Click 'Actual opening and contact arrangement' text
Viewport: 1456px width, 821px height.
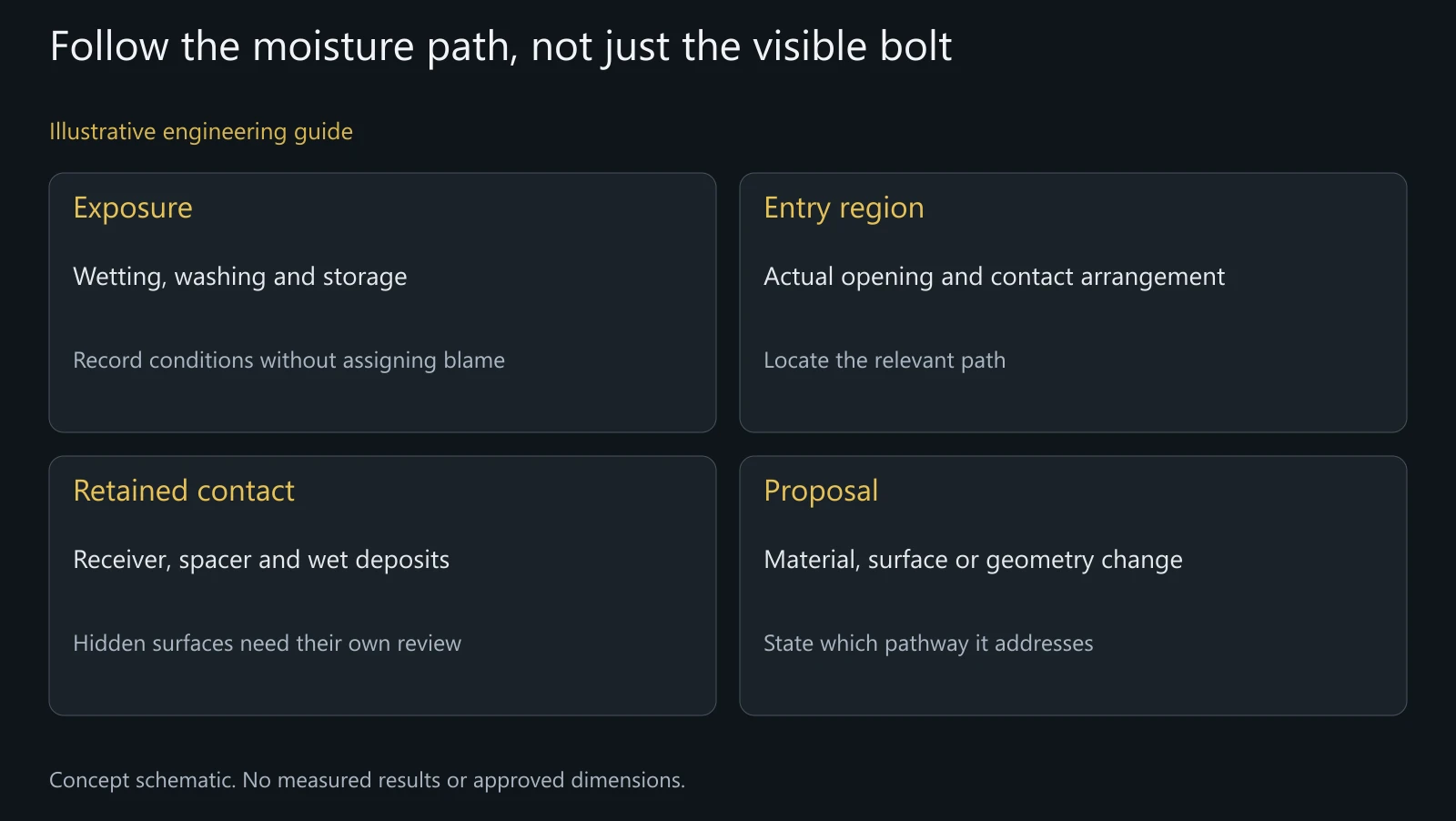point(994,277)
